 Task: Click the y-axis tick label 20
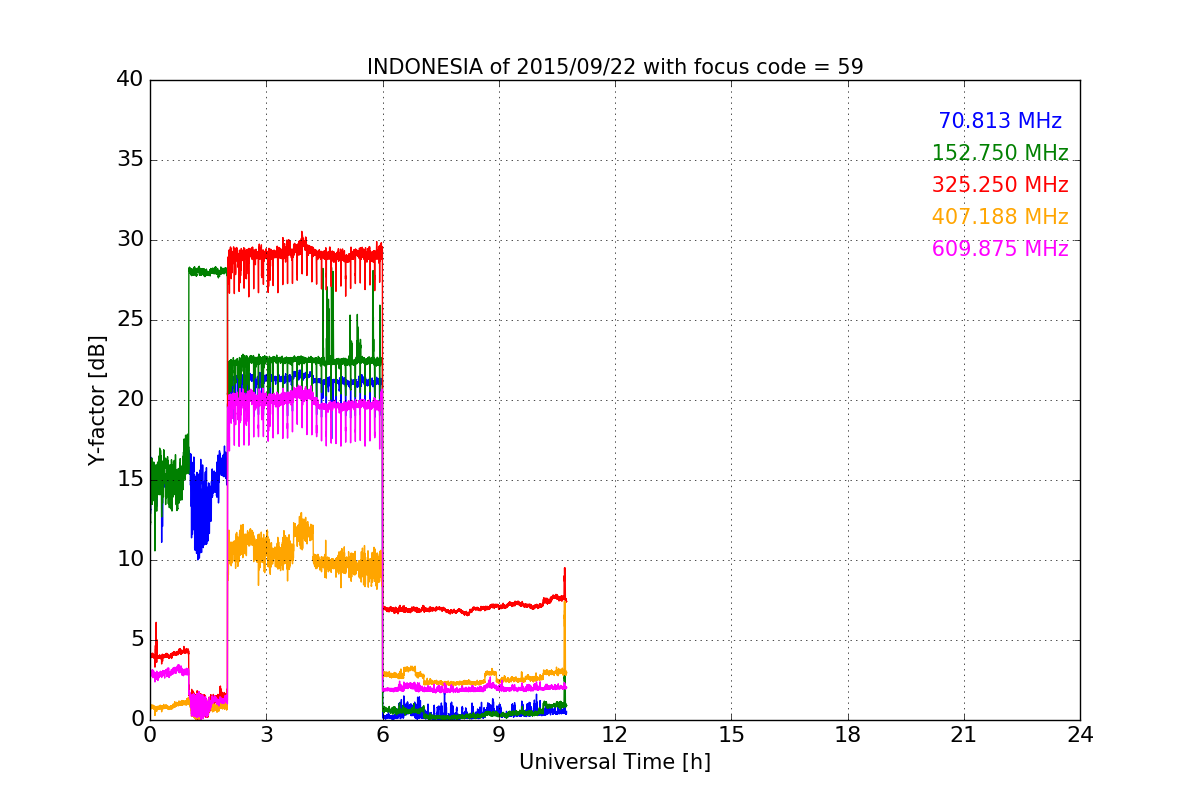(130, 400)
